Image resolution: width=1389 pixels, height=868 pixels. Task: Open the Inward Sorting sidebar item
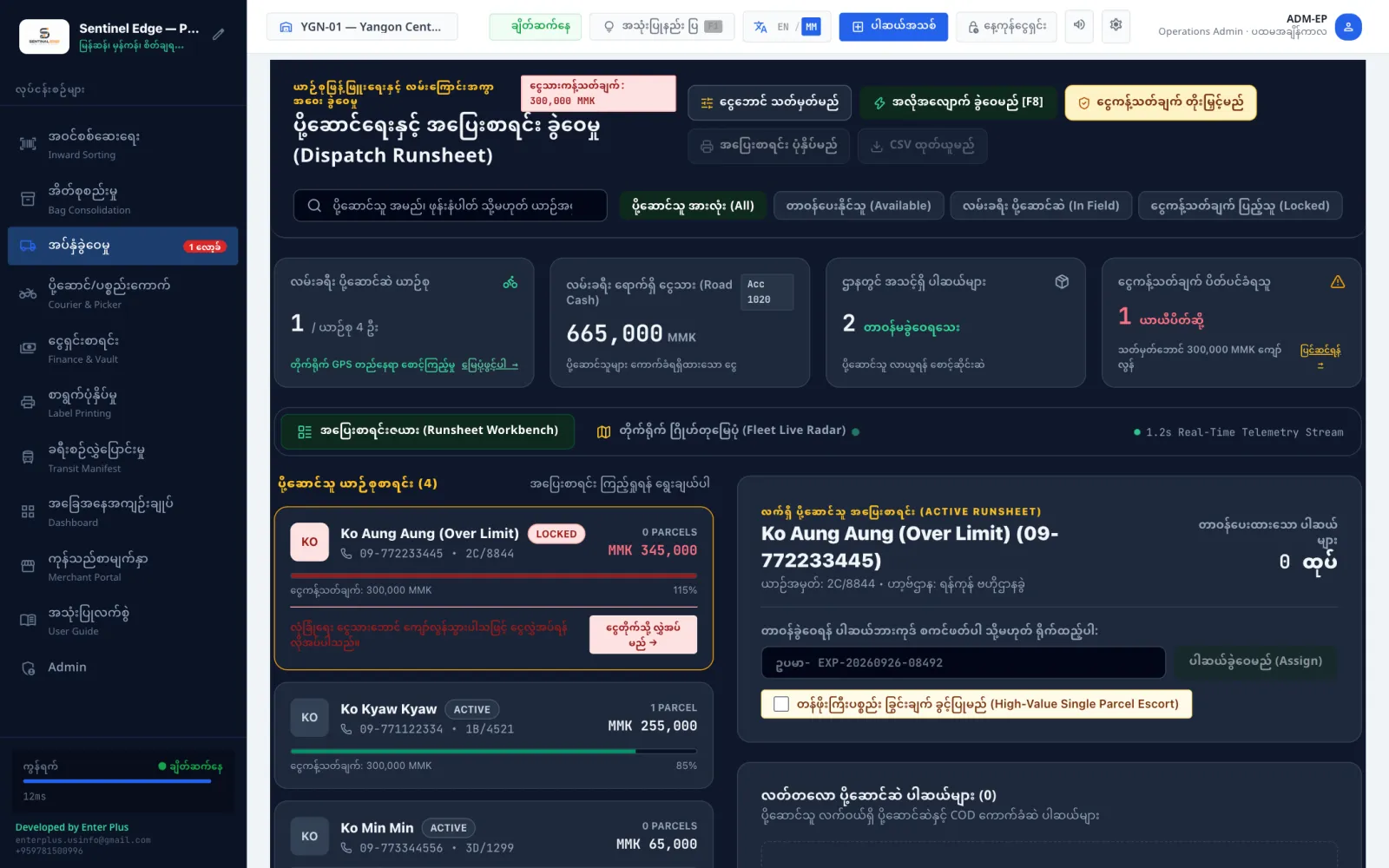pos(122,144)
